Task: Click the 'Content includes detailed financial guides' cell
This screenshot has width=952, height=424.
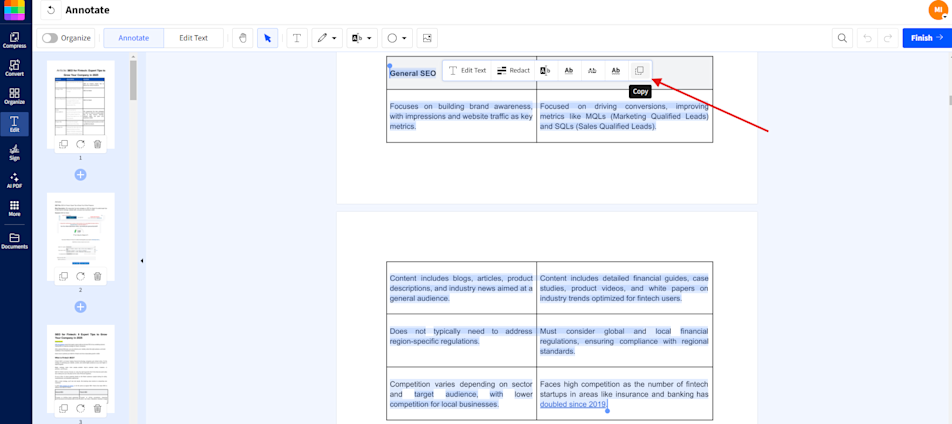Action: point(624,288)
